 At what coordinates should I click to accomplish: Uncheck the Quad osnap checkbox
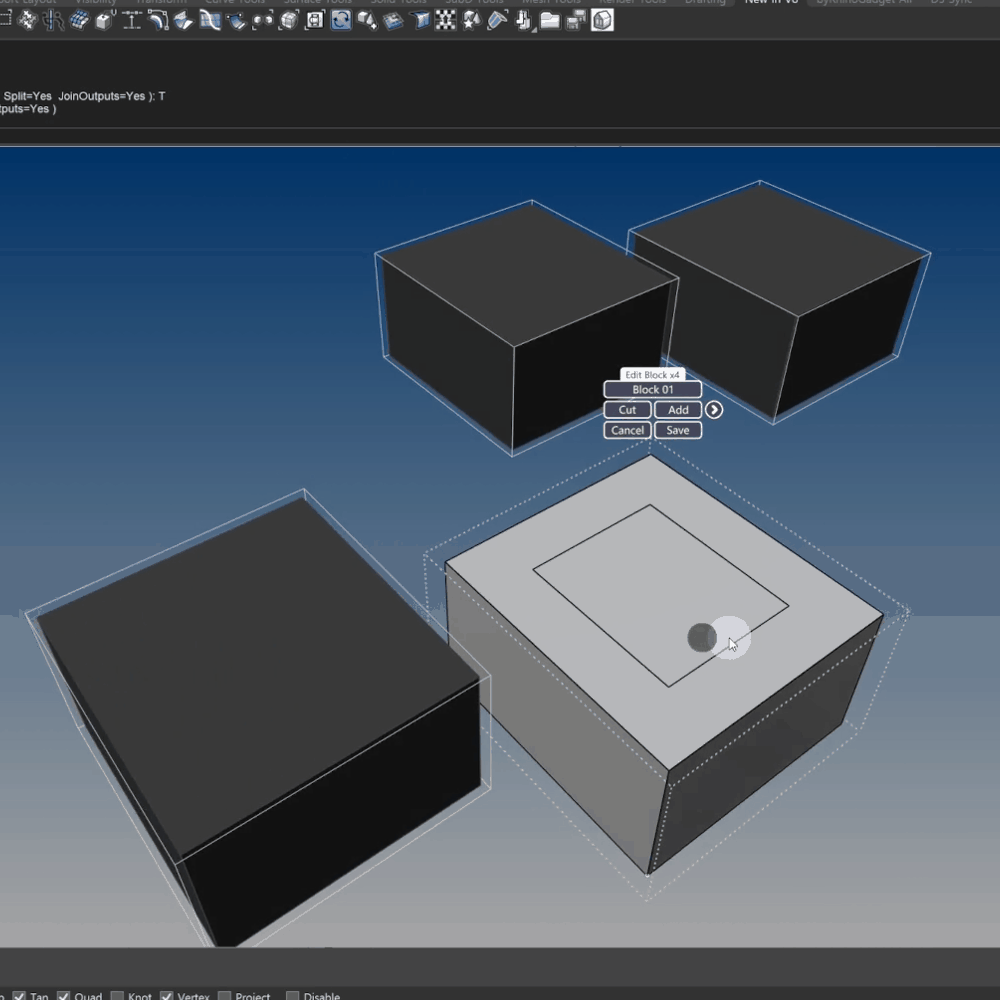coord(64,996)
